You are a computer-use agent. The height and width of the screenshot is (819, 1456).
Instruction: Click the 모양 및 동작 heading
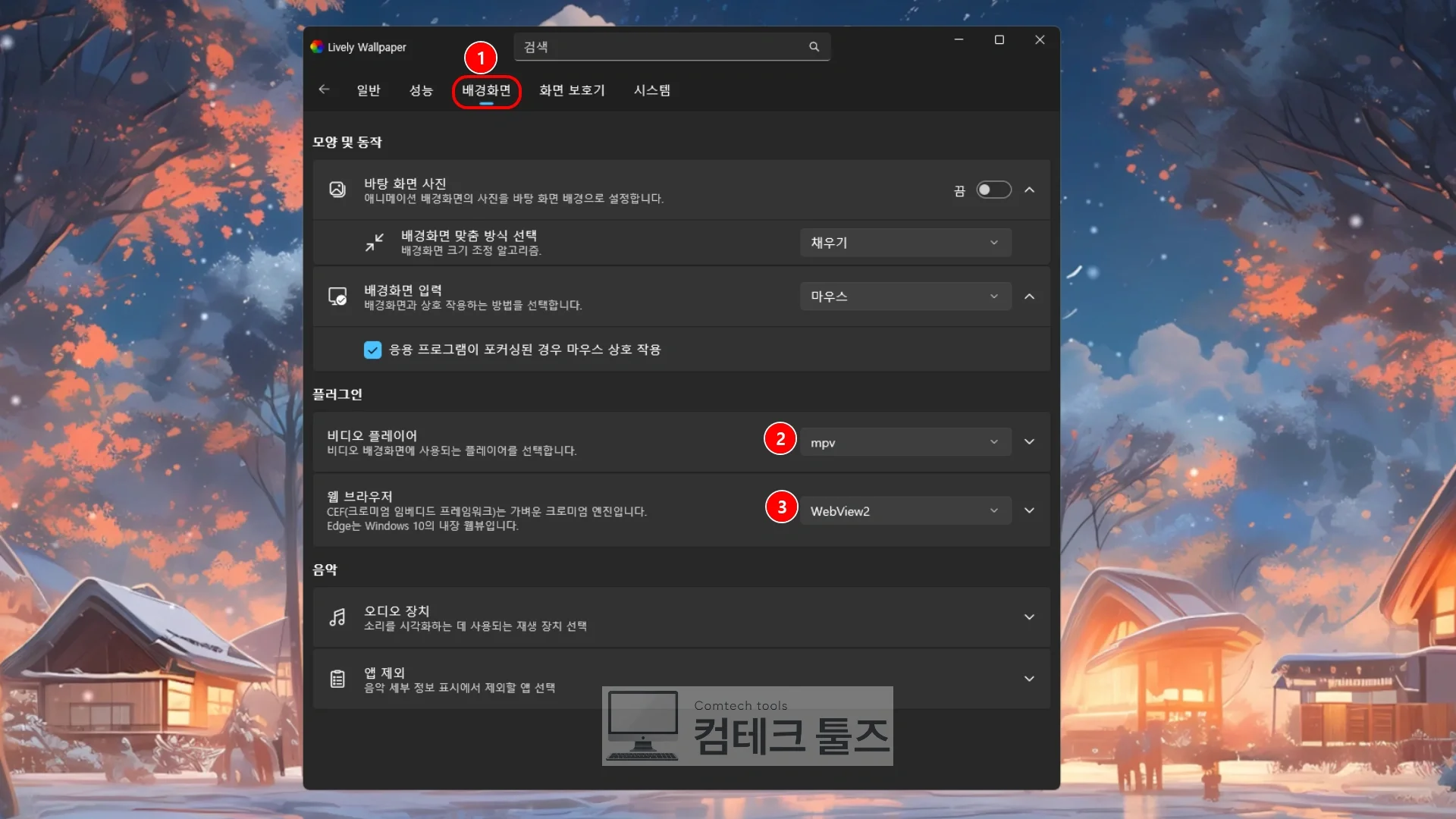click(x=347, y=143)
